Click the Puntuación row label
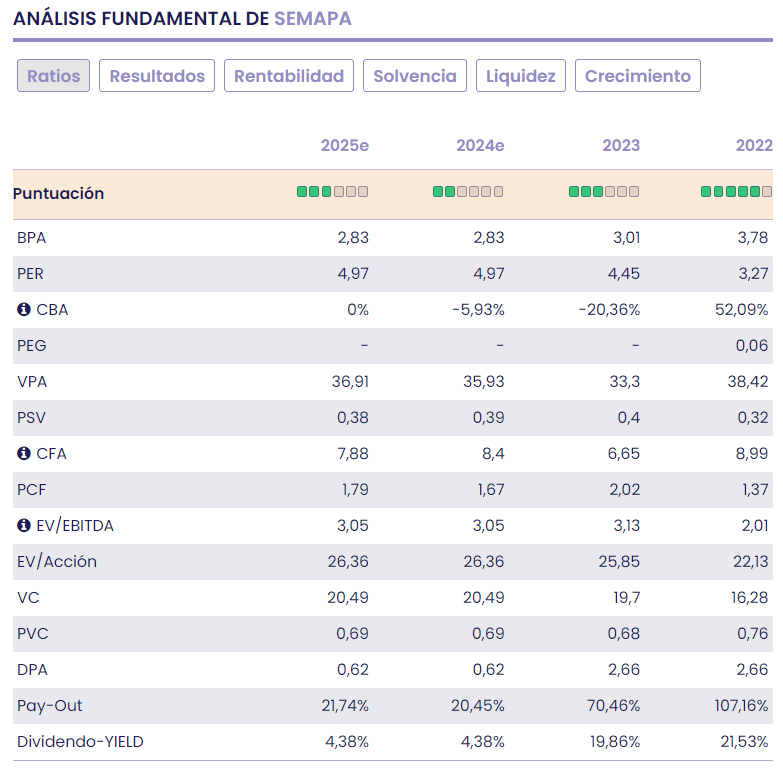783x773 pixels. click(59, 194)
